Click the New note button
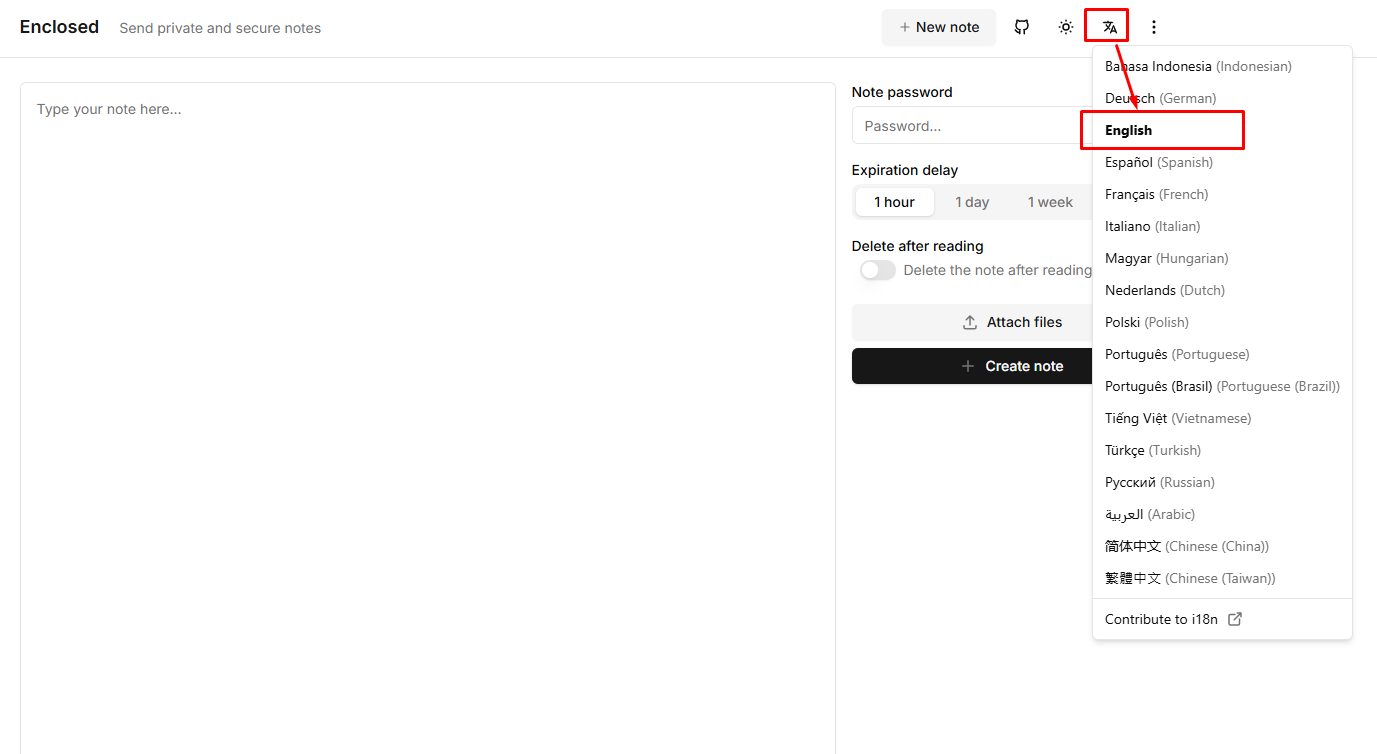 click(x=939, y=27)
